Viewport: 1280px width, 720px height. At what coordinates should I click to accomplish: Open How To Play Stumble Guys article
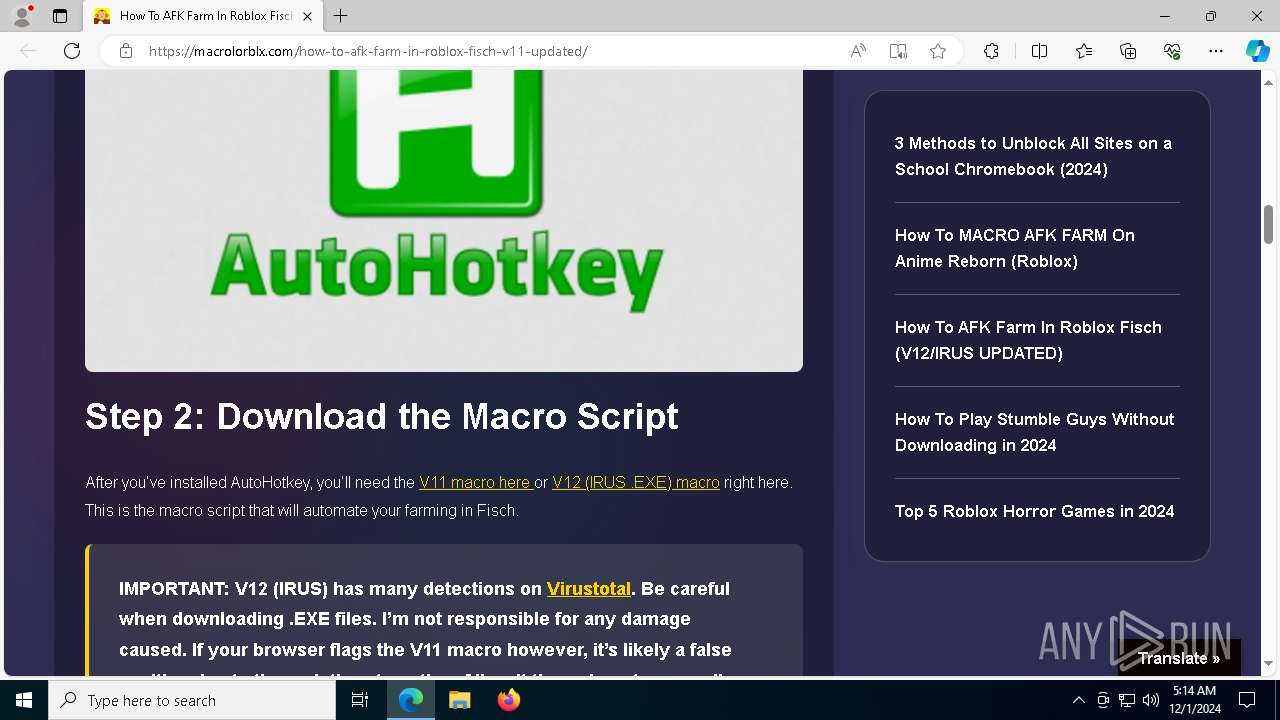(1034, 432)
